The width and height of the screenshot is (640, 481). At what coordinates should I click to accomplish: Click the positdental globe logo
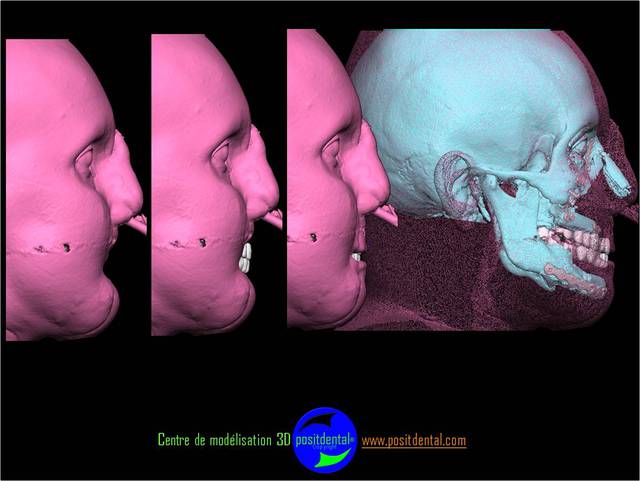click(325, 440)
